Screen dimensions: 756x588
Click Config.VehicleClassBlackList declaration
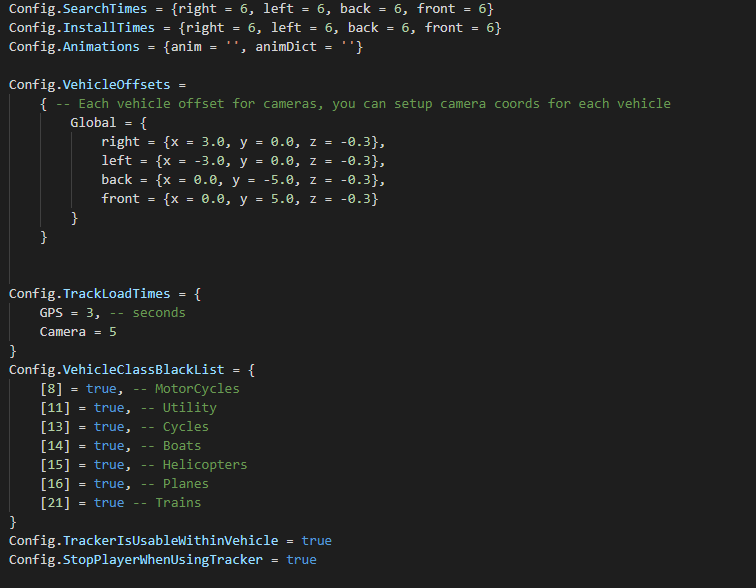pyautogui.click(x=132, y=370)
